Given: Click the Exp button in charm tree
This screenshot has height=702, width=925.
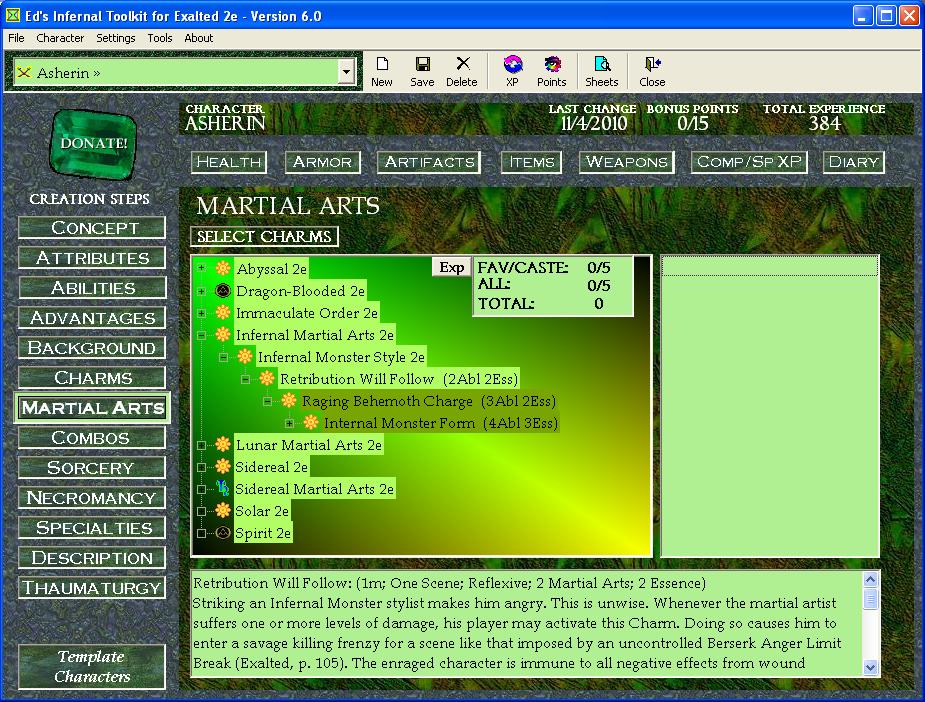Looking at the screenshot, I should pos(452,267).
